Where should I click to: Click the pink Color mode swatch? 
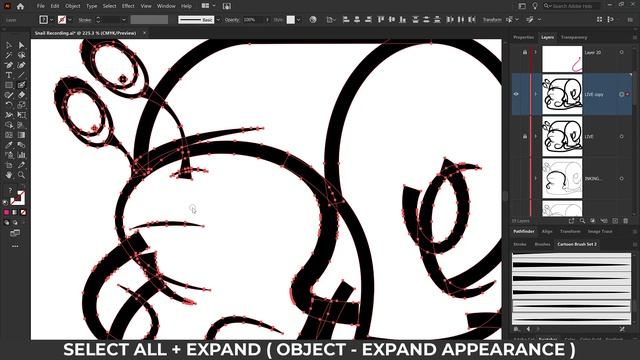[6, 212]
